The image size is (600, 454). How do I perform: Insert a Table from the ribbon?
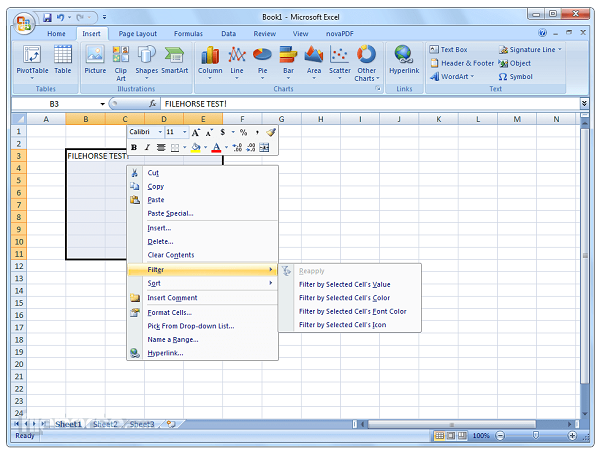(x=63, y=60)
